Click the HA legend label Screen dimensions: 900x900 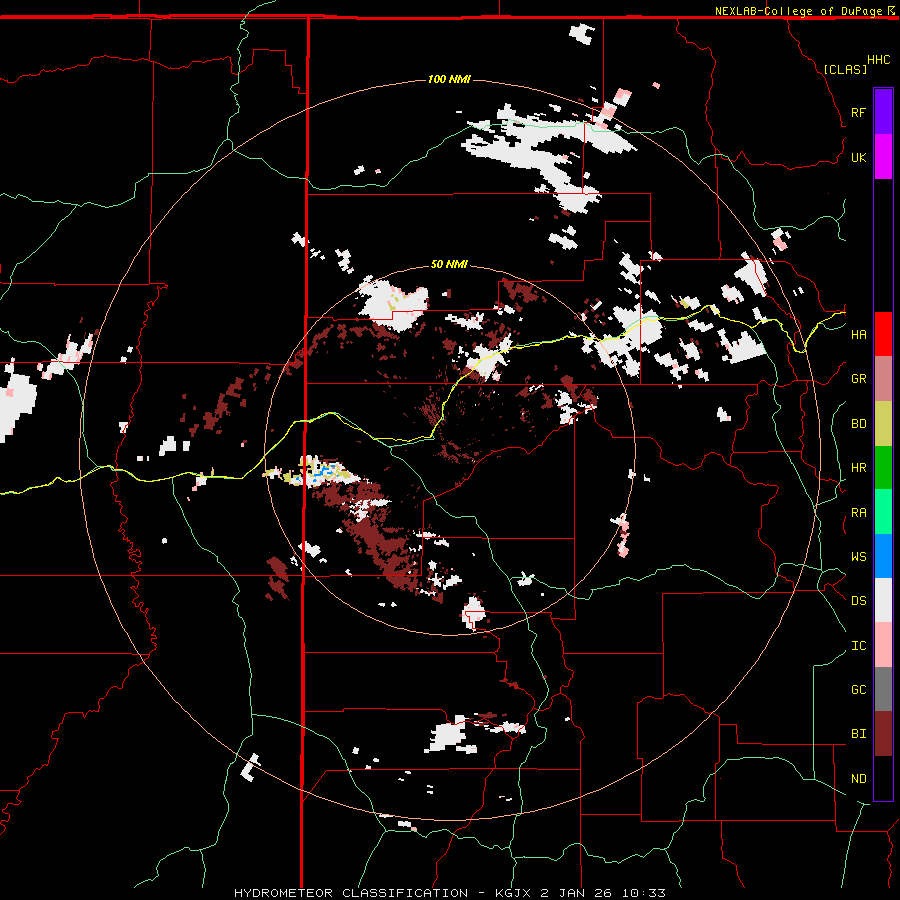[858, 335]
